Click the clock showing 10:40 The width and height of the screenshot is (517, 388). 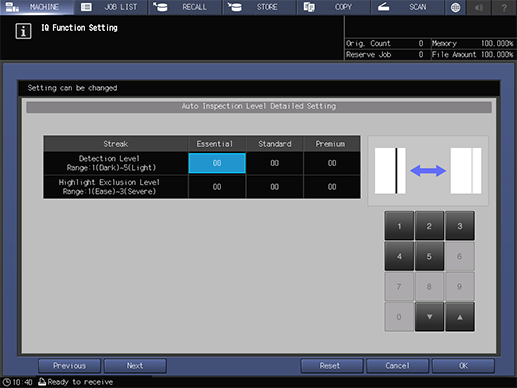17,382
